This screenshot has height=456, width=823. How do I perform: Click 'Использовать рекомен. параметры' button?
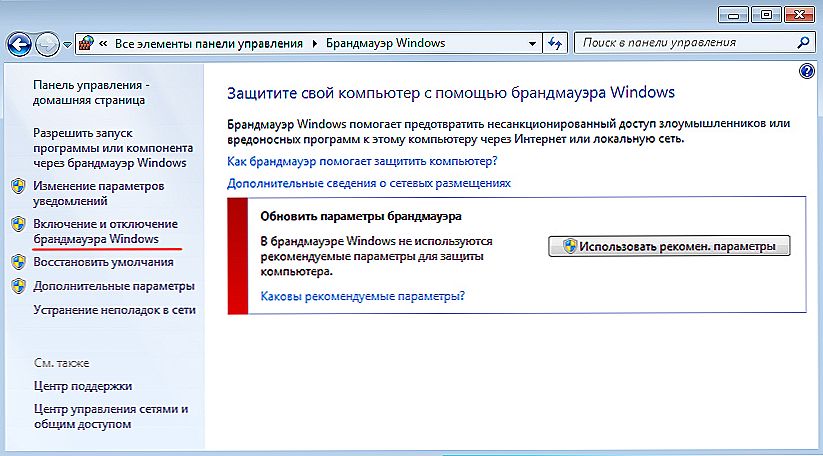click(x=669, y=246)
